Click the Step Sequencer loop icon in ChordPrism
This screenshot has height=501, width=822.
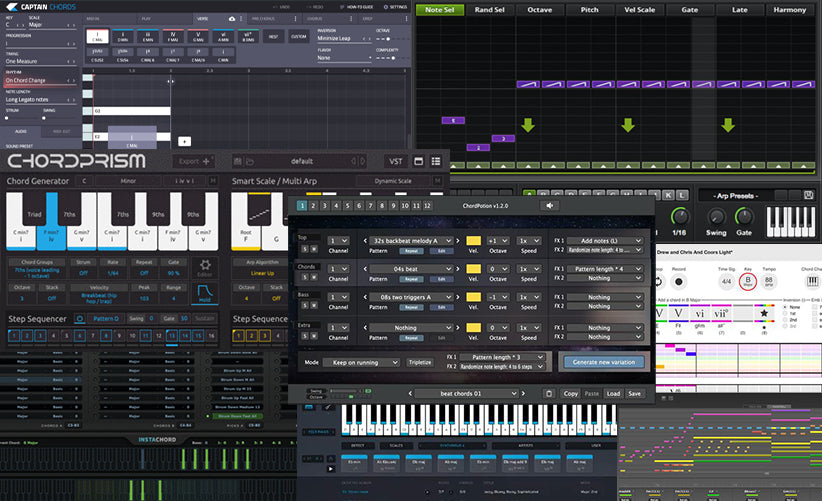click(x=79, y=319)
